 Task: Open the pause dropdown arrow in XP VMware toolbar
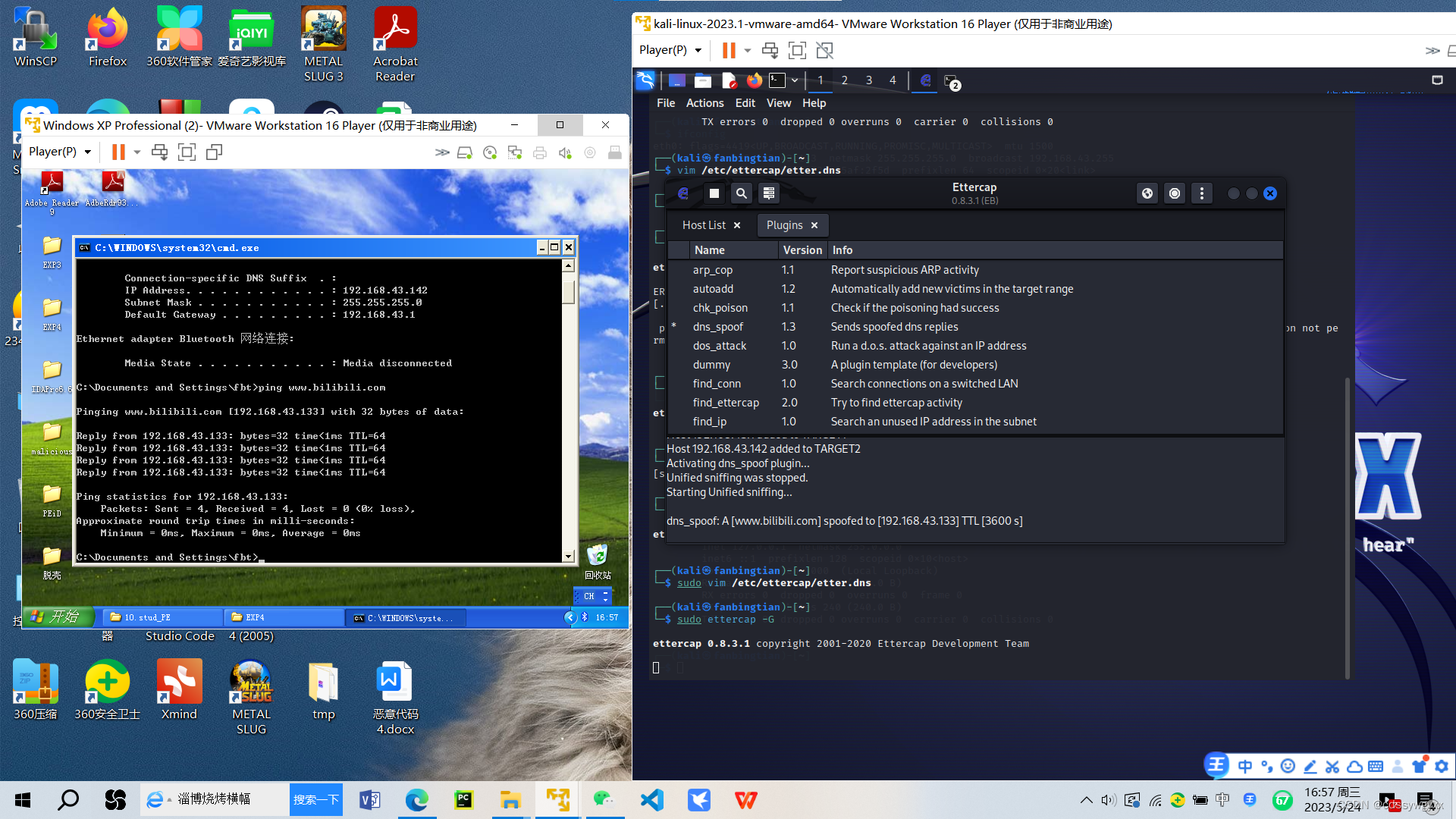137,152
